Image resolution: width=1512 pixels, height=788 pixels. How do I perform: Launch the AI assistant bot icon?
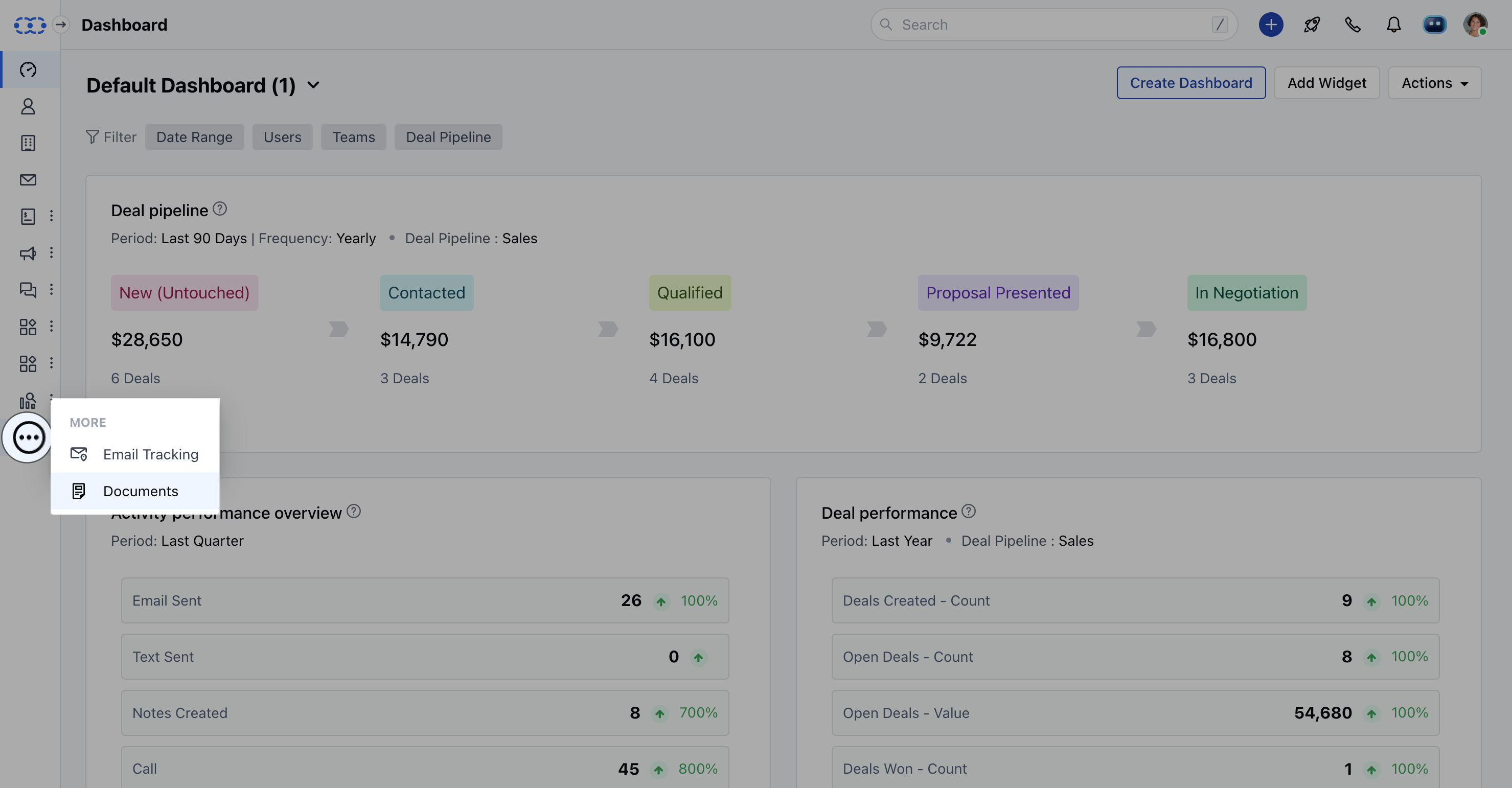tap(1434, 24)
